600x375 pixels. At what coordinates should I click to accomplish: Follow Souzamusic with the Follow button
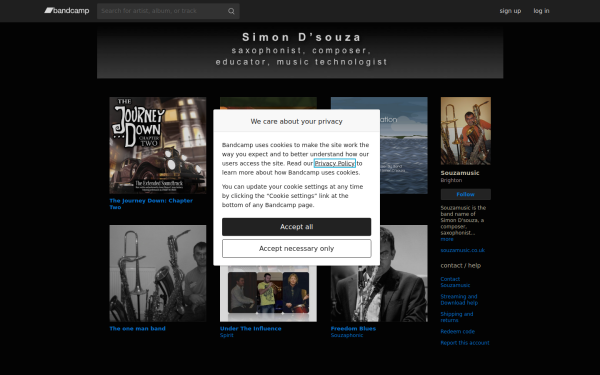(466, 194)
